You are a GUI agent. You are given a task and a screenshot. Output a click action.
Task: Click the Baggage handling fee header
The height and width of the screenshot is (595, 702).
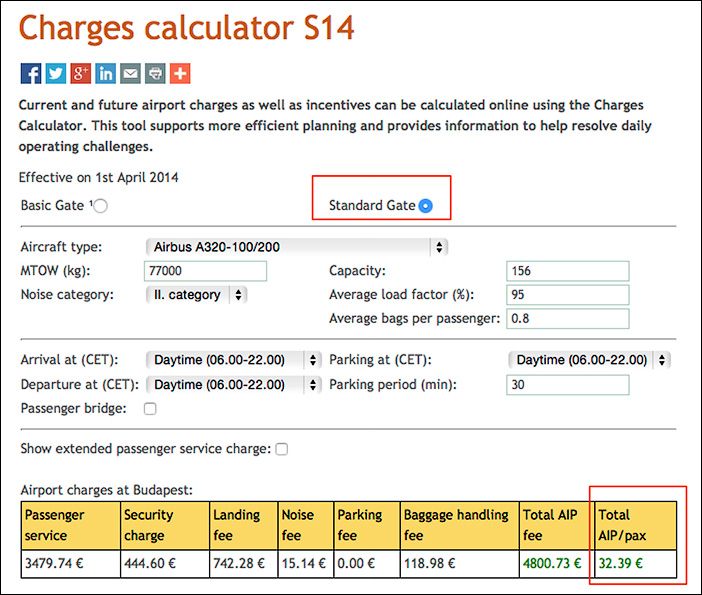click(x=460, y=526)
